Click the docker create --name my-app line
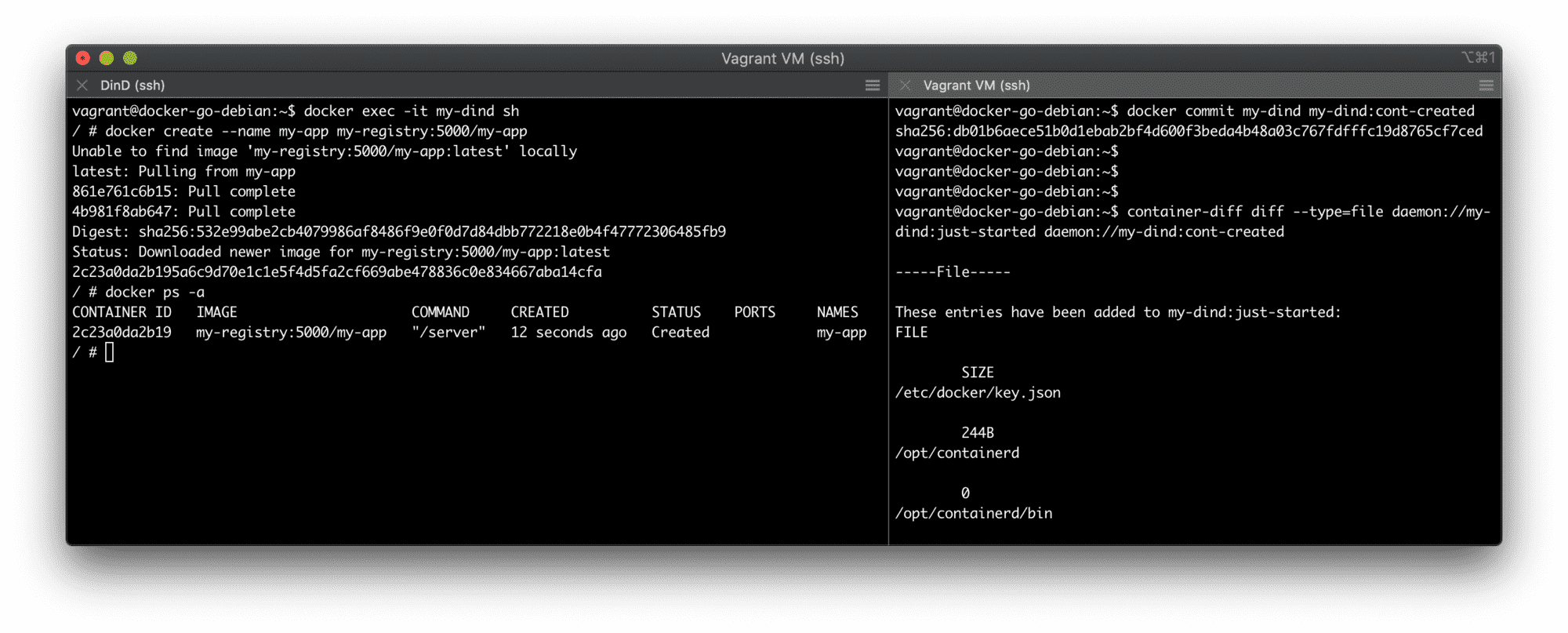The height and width of the screenshot is (633, 1568). tap(299, 131)
